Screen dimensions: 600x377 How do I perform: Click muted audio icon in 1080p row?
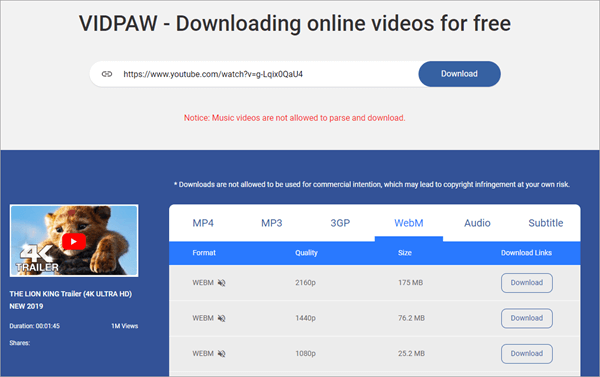tap(222, 354)
